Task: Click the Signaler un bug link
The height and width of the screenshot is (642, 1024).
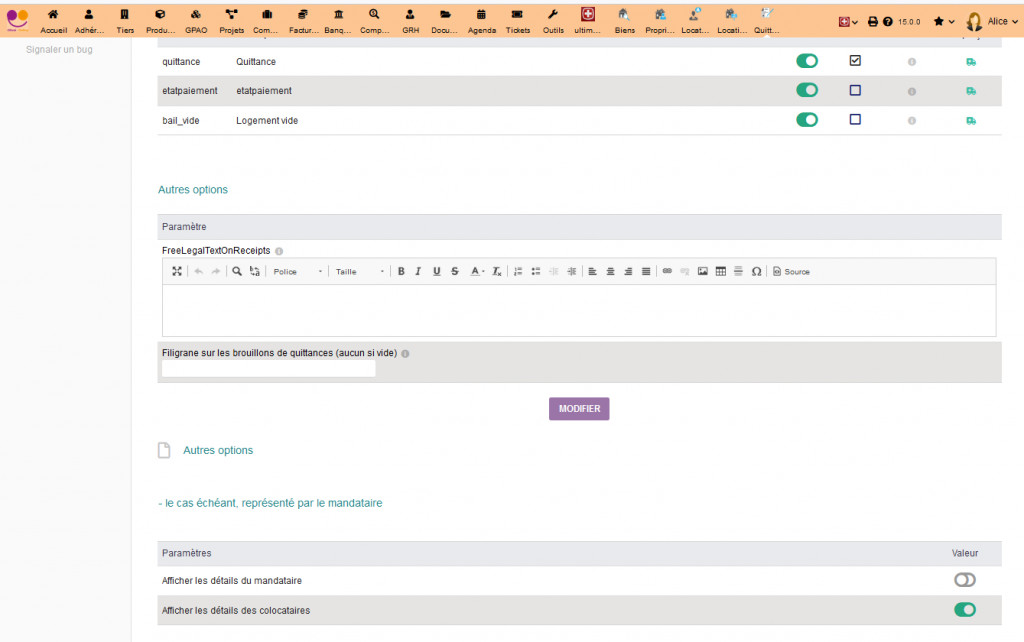Action: (x=59, y=49)
